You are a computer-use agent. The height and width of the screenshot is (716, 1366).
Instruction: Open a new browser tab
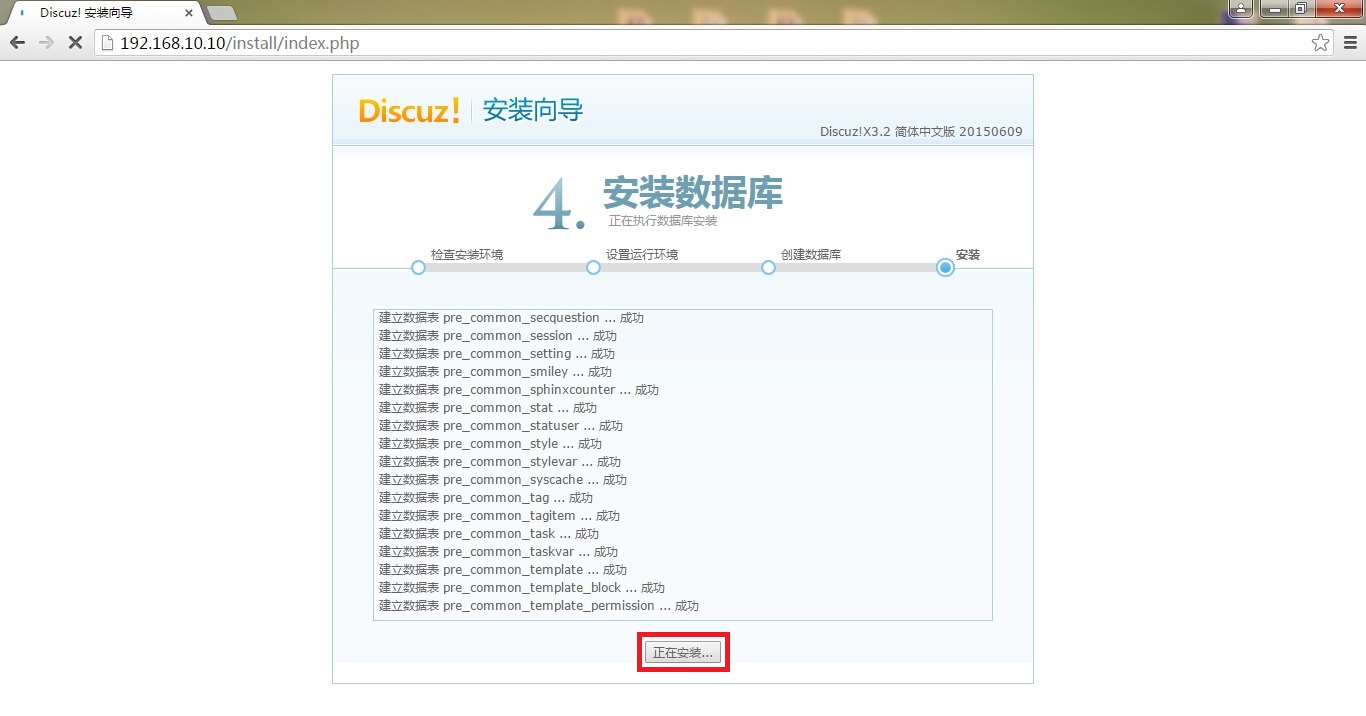[x=221, y=13]
